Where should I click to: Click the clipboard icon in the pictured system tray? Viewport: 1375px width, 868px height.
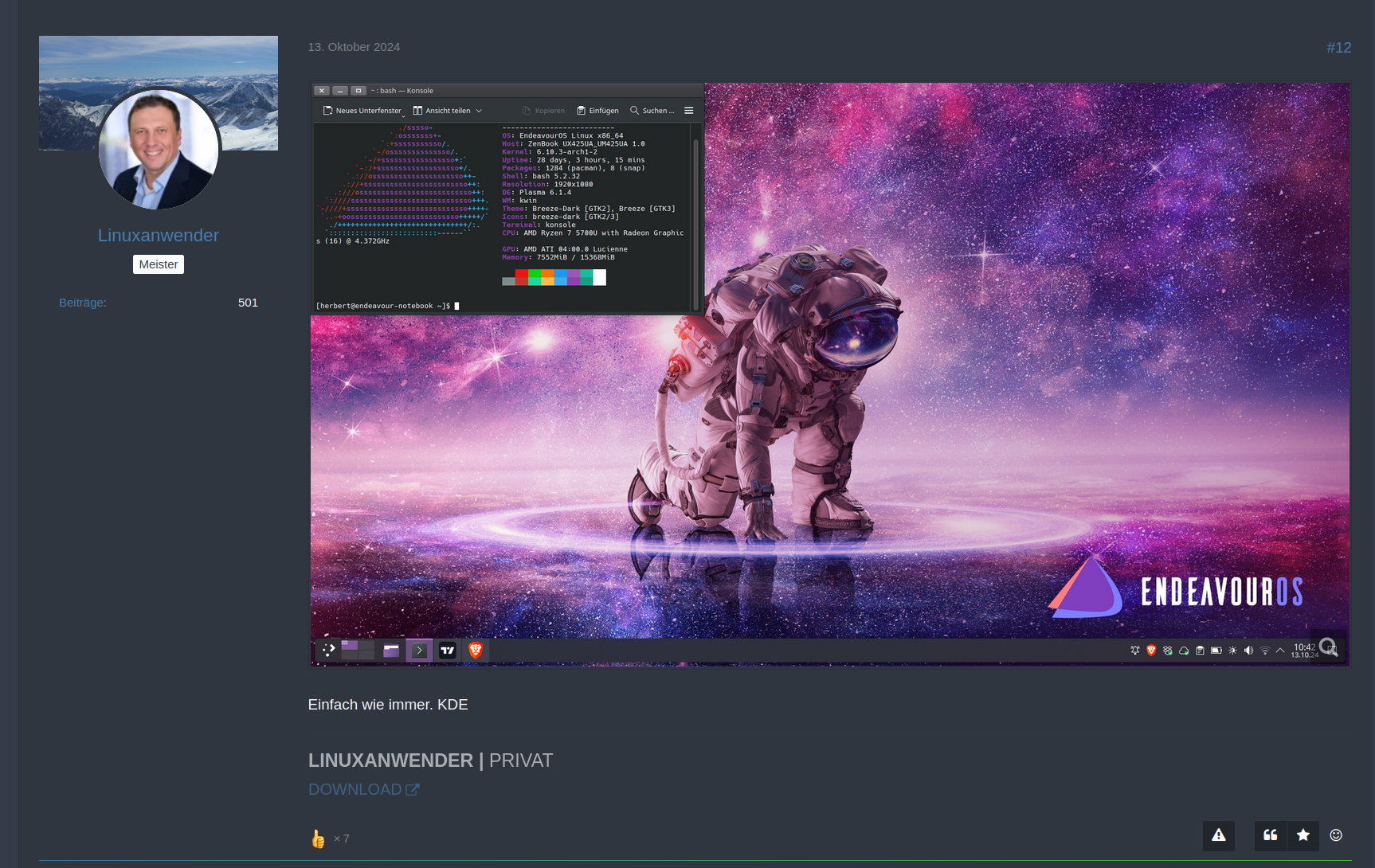(x=1200, y=651)
